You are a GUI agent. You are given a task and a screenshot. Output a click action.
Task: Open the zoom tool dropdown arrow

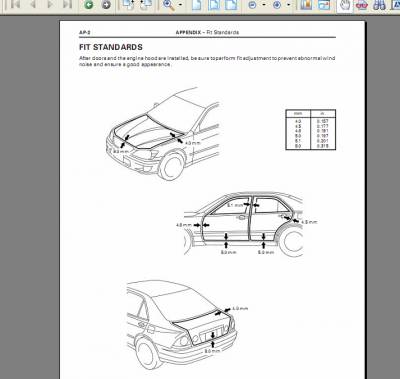coord(180,5)
